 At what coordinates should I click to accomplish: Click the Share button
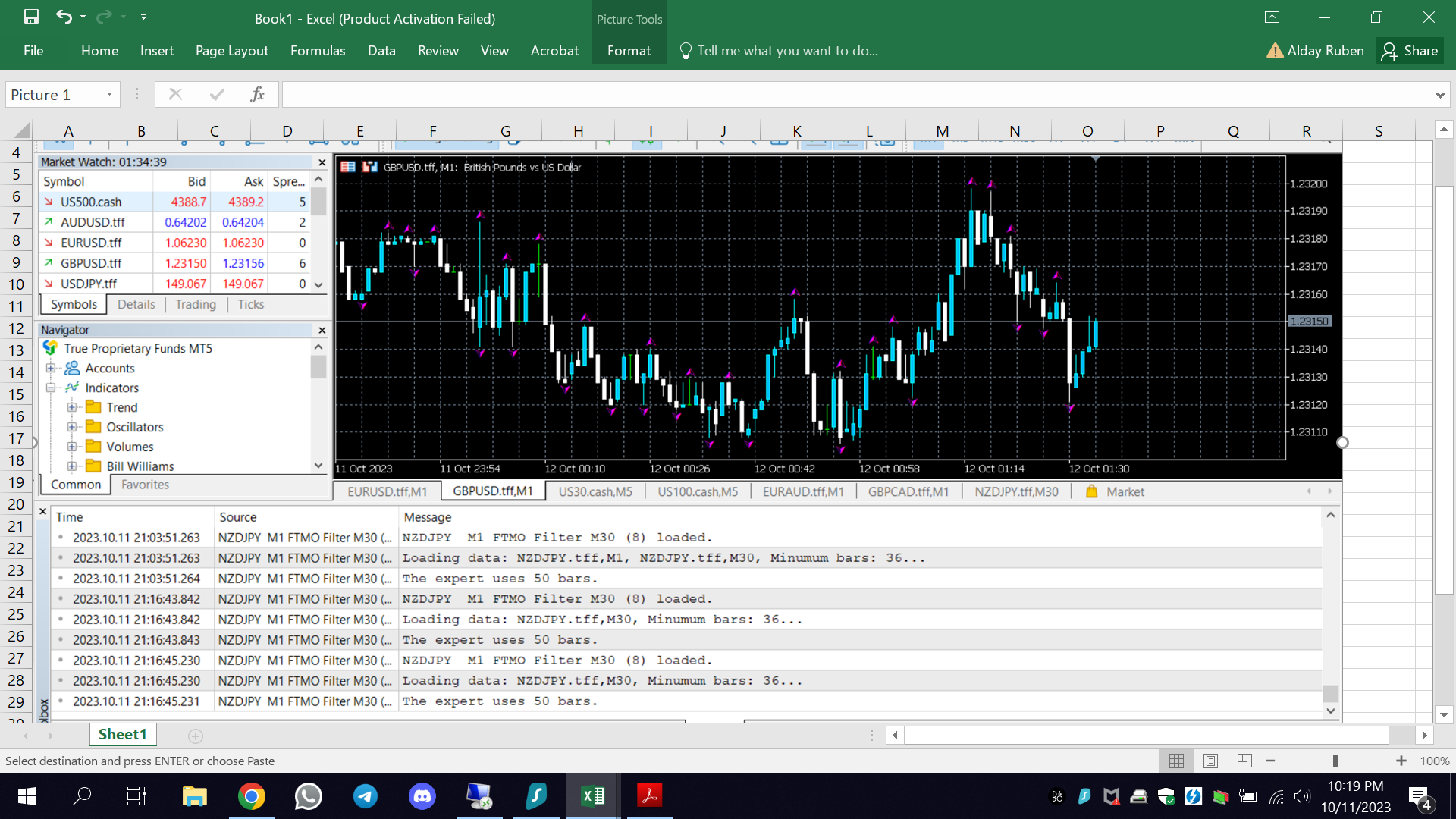(x=1410, y=51)
